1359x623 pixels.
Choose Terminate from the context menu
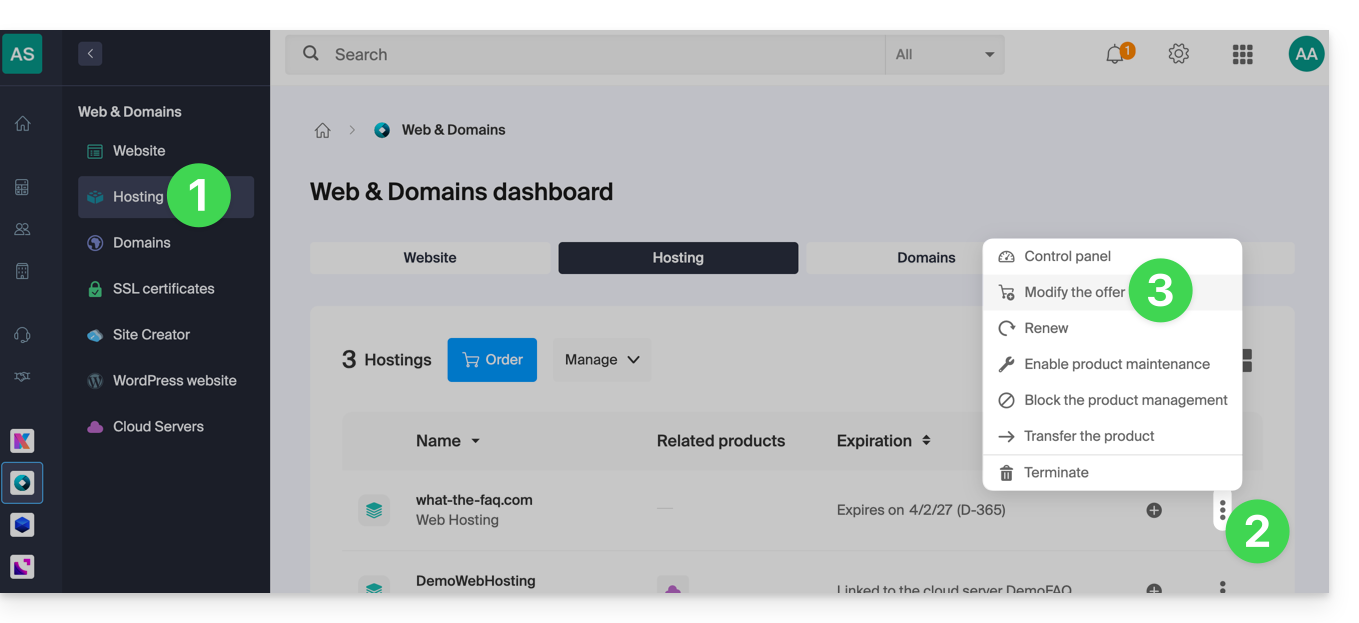coord(1056,472)
